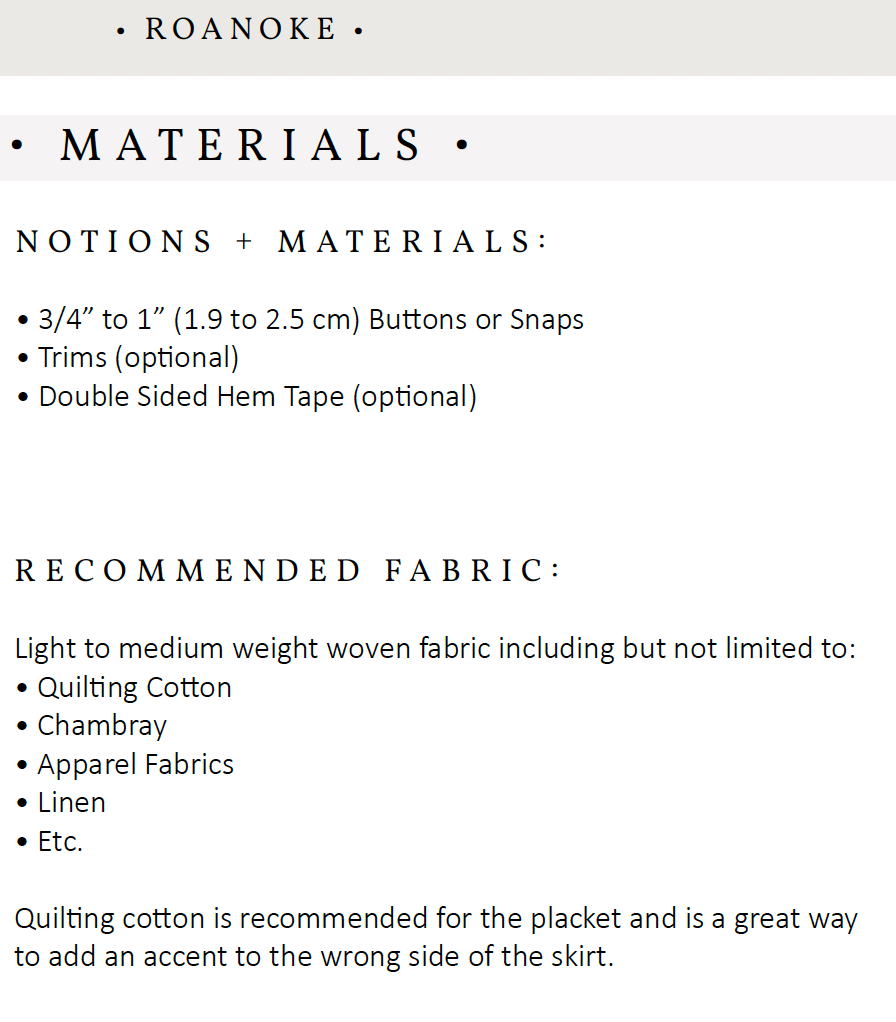Click the word 'Snaps' in the notions list

coord(547,320)
